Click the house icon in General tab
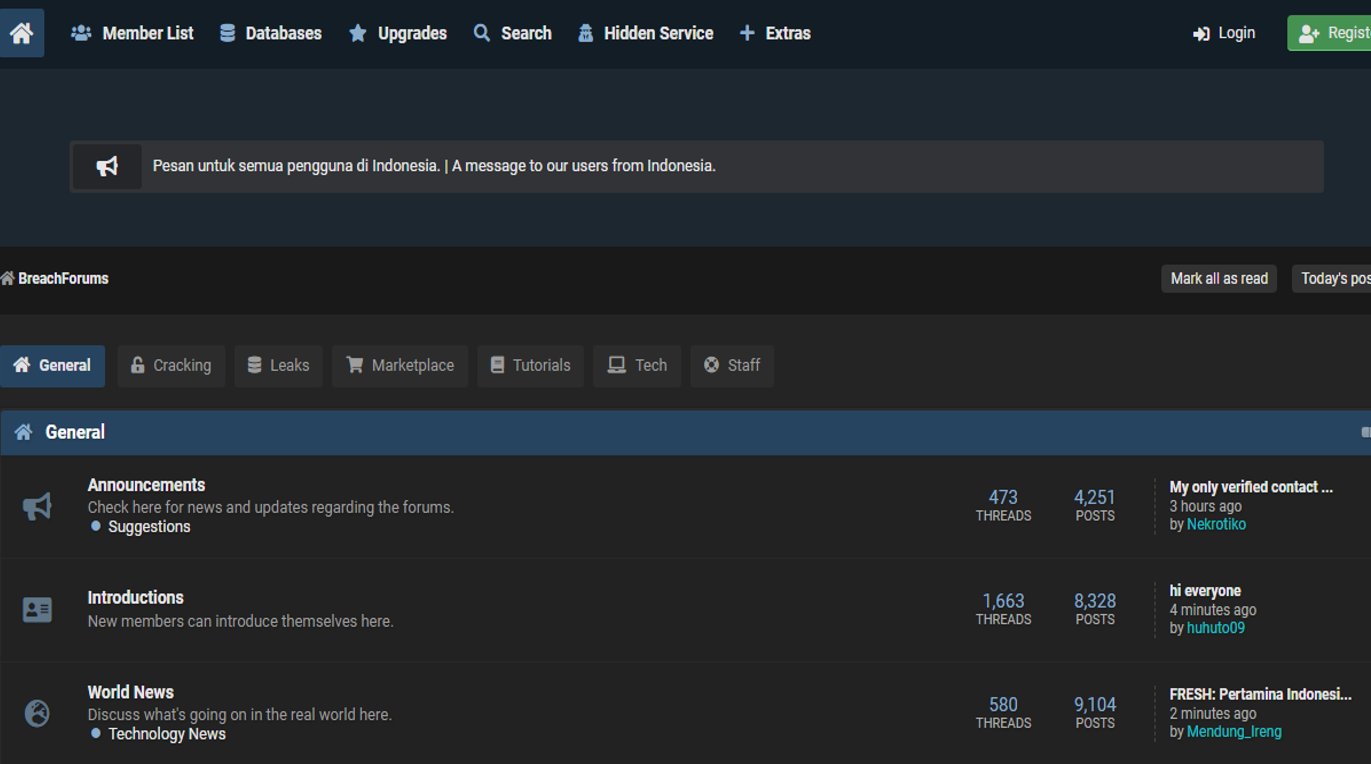Viewport: 1371px width, 764px height. 22,365
